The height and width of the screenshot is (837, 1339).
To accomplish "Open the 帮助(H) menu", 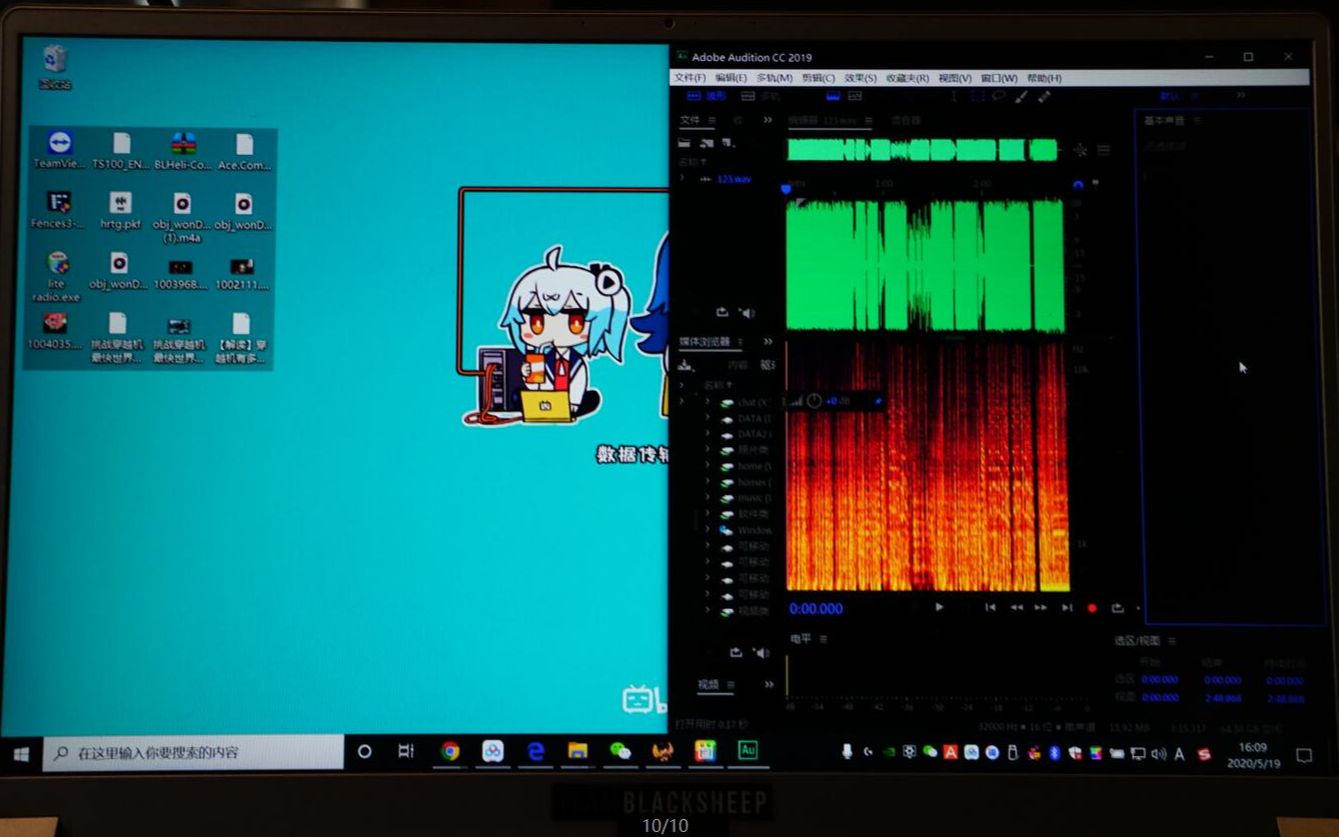I will [1045, 78].
